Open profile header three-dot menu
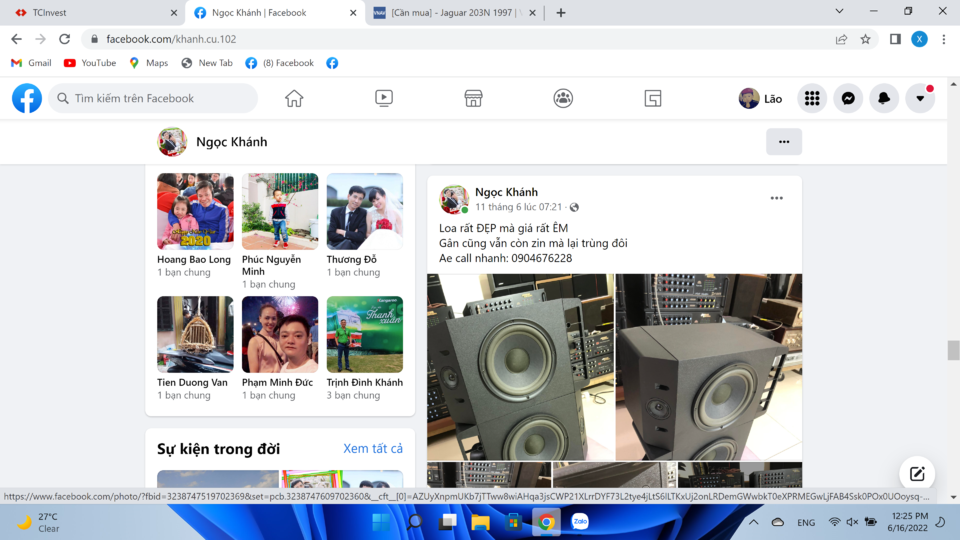Image resolution: width=960 pixels, height=540 pixels. [x=784, y=142]
